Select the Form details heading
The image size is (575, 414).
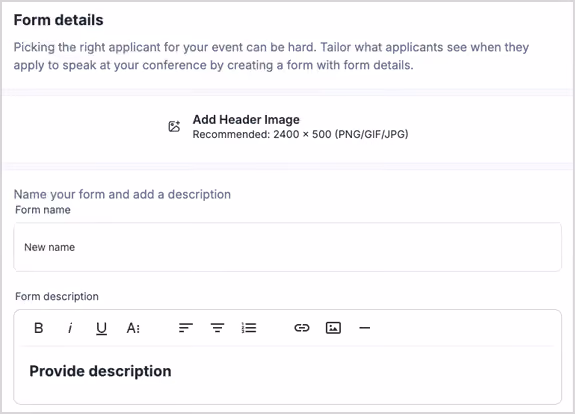tap(59, 20)
